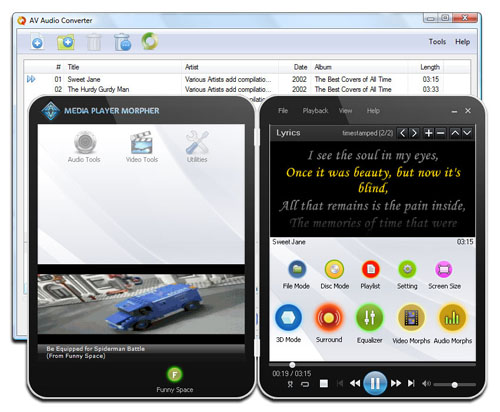Click 'The Best Covers of All Time' for track 02
Image resolution: width=500 pixels, height=412 pixels.
pyautogui.click(x=353, y=89)
